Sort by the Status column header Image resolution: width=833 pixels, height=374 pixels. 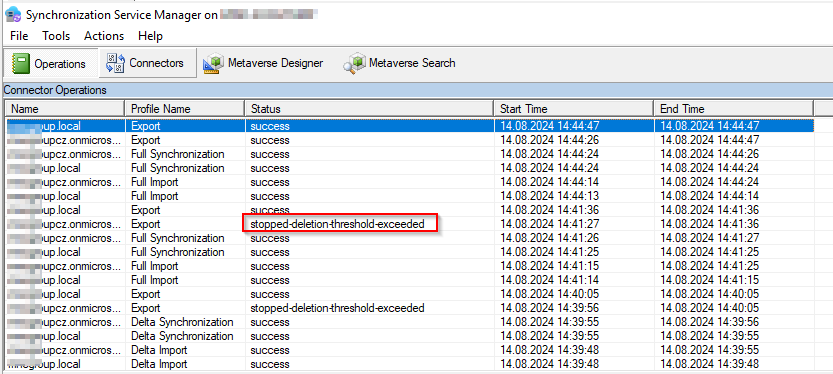coord(369,109)
